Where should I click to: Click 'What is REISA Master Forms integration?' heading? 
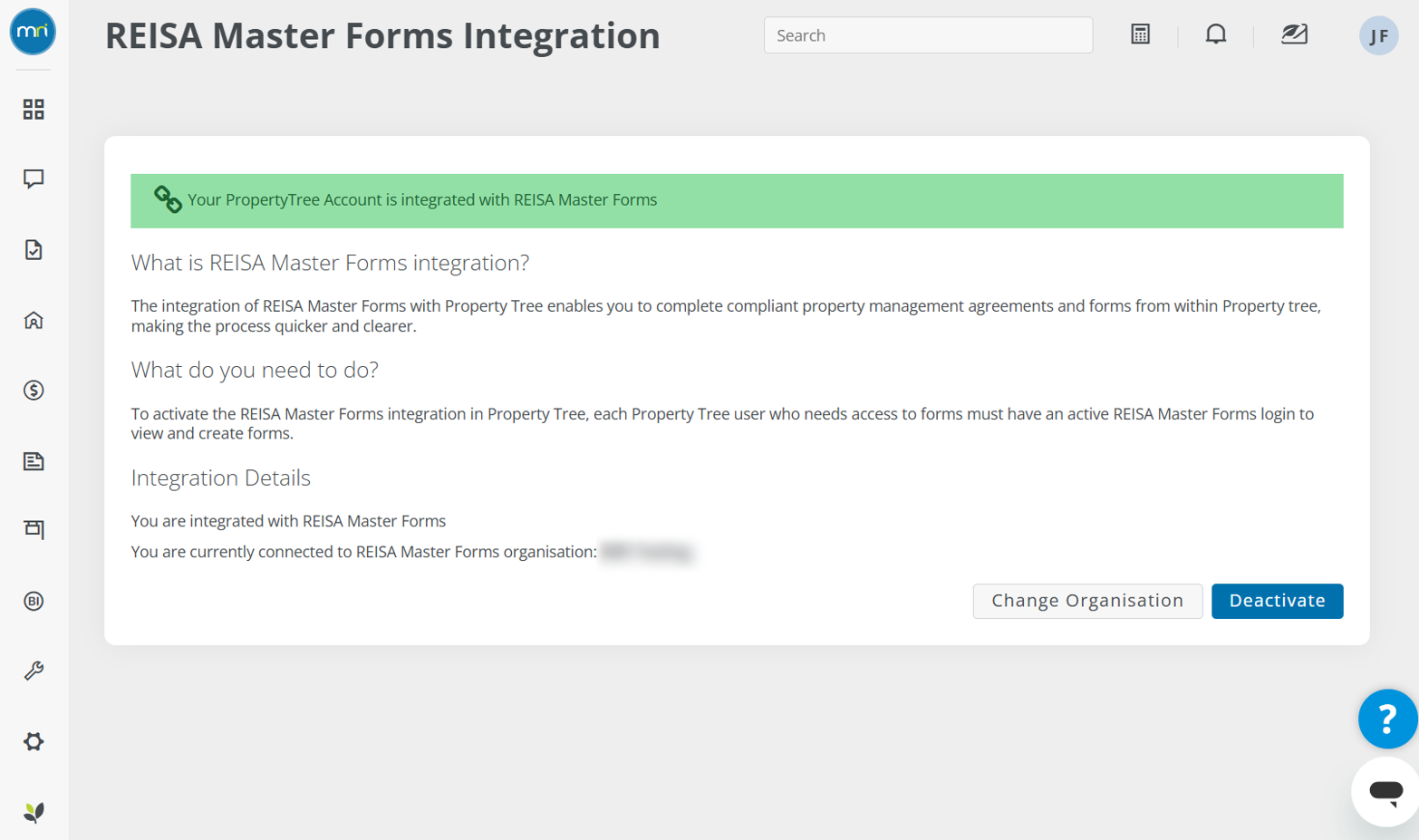point(330,263)
